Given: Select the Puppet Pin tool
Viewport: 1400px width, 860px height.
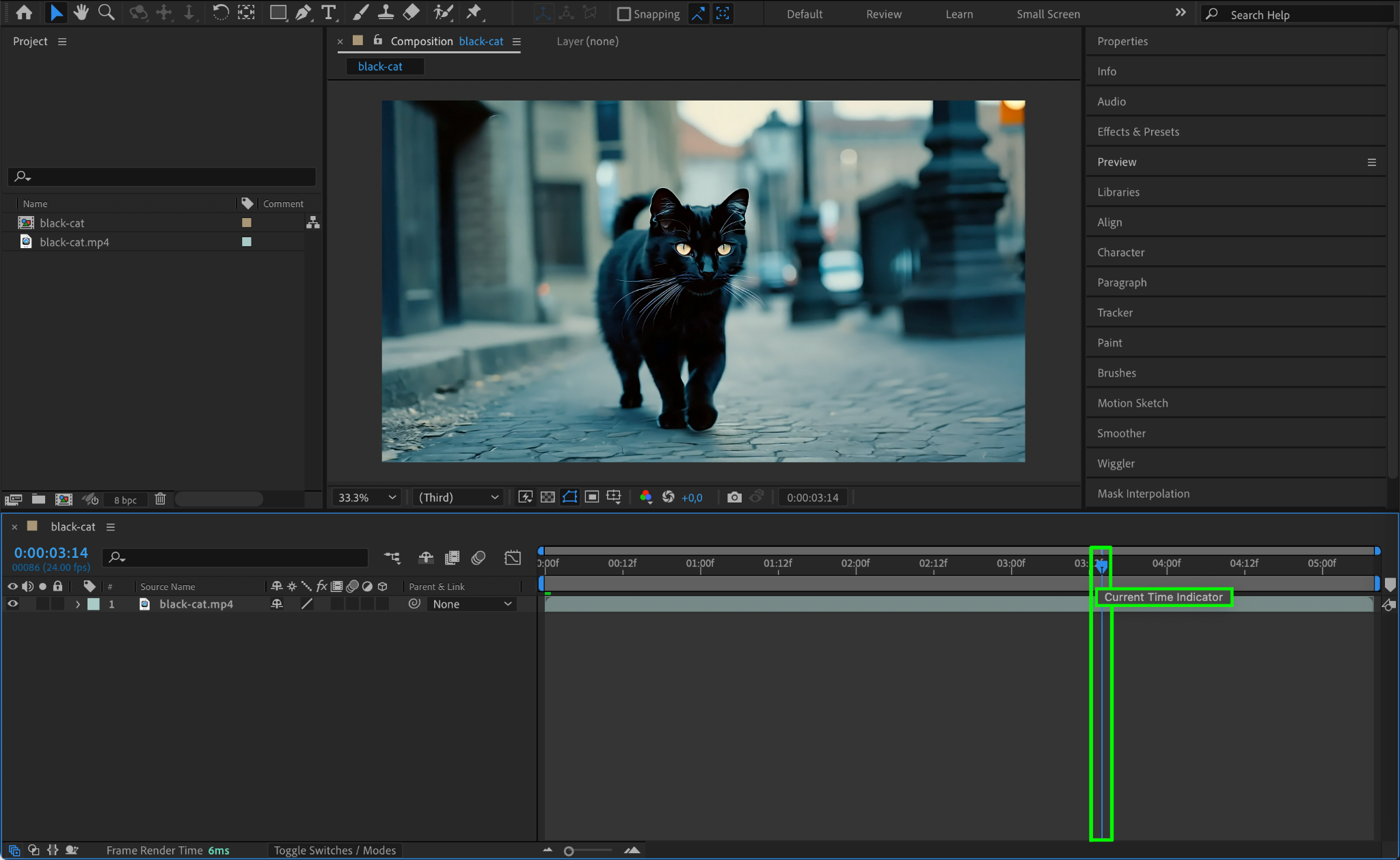Looking at the screenshot, I should (473, 12).
